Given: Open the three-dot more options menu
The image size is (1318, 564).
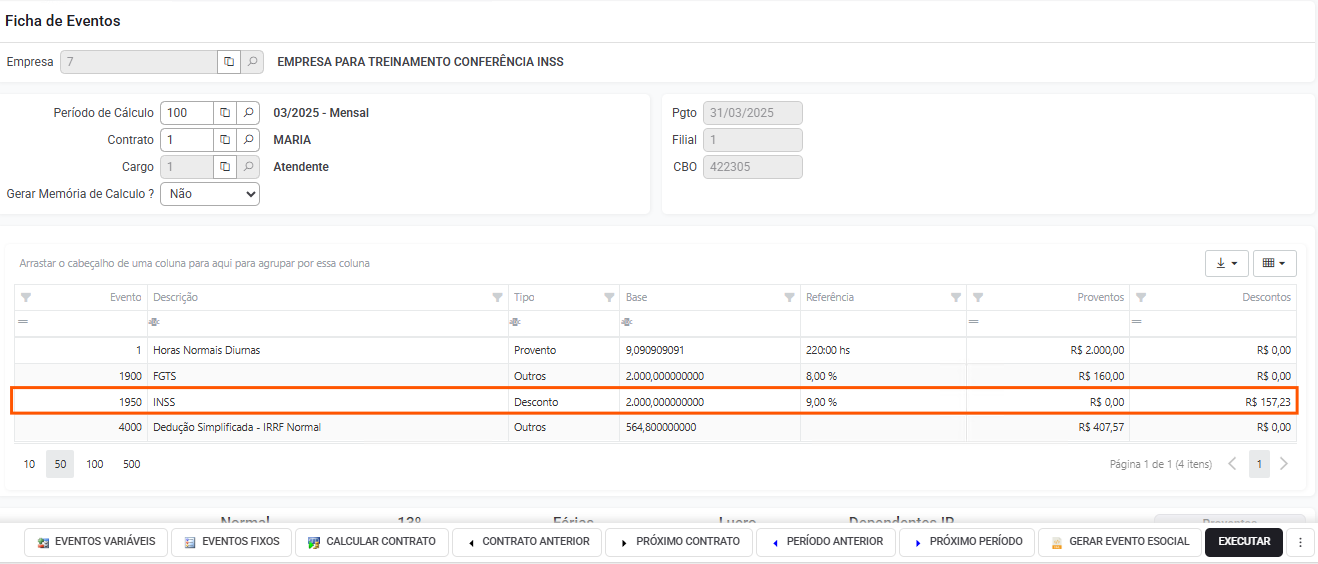Looking at the screenshot, I should [x=1300, y=542].
